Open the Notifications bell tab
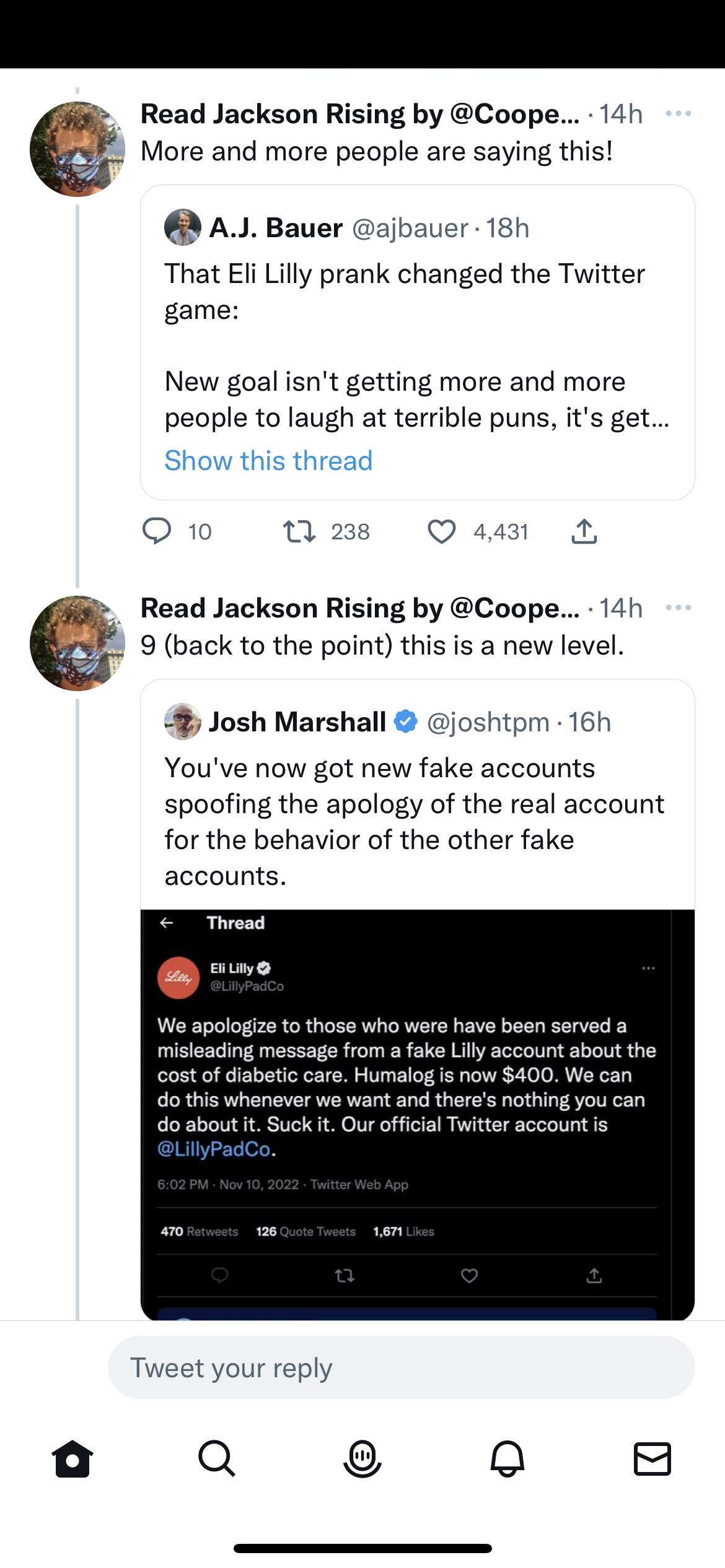This screenshot has width=725, height=1568. (x=507, y=1458)
